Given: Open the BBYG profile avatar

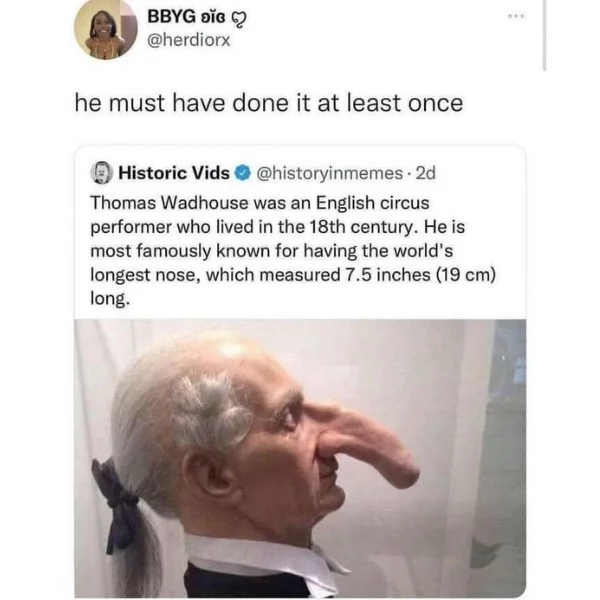Looking at the screenshot, I should pos(106,30).
